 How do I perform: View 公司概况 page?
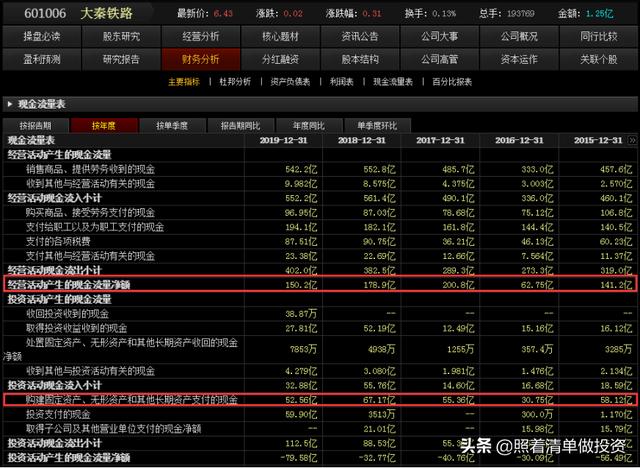pos(519,36)
